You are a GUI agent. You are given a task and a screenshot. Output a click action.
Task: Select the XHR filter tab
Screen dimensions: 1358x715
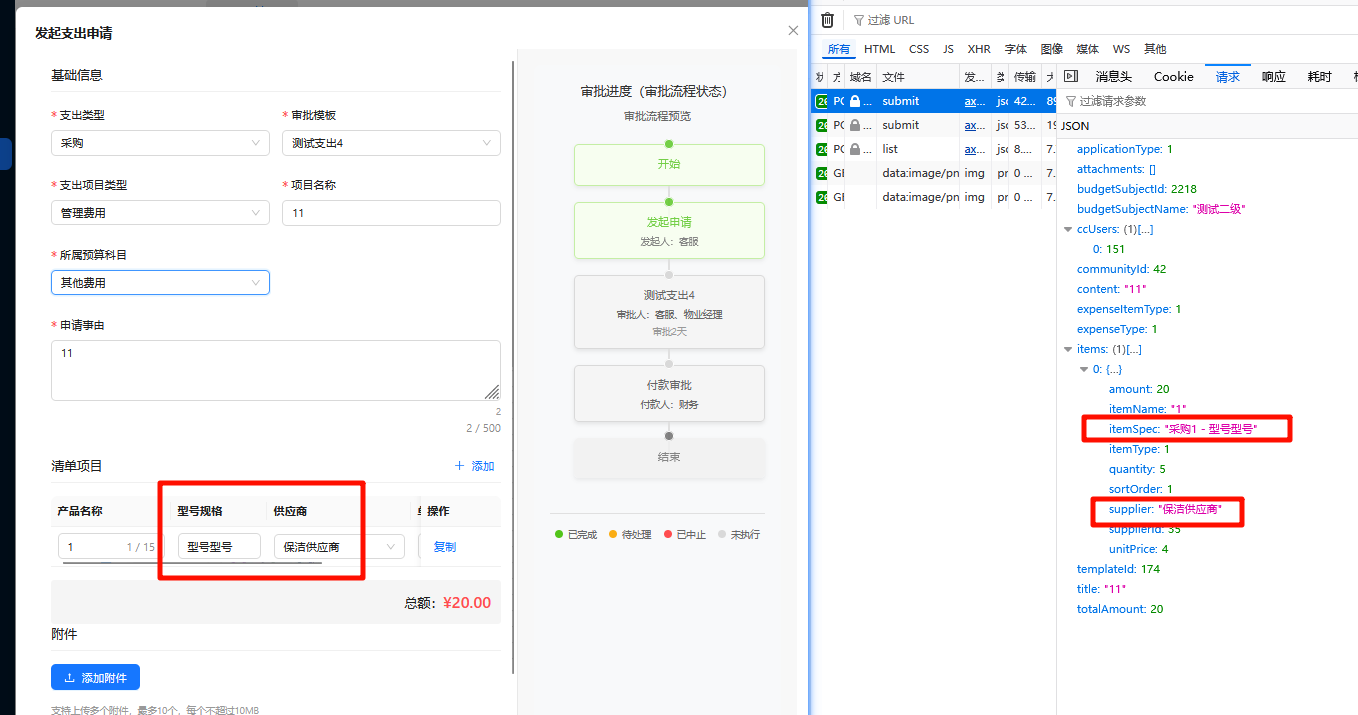(979, 49)
